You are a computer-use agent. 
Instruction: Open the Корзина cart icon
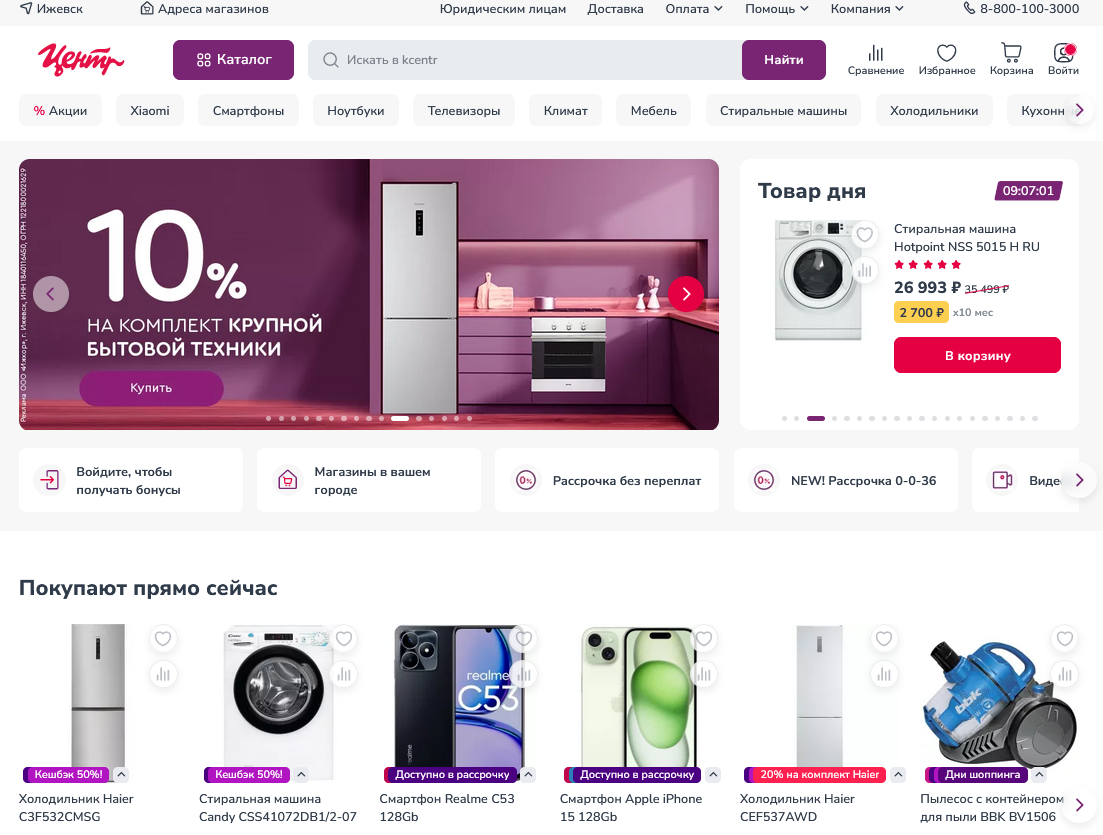click(1011, 60)
